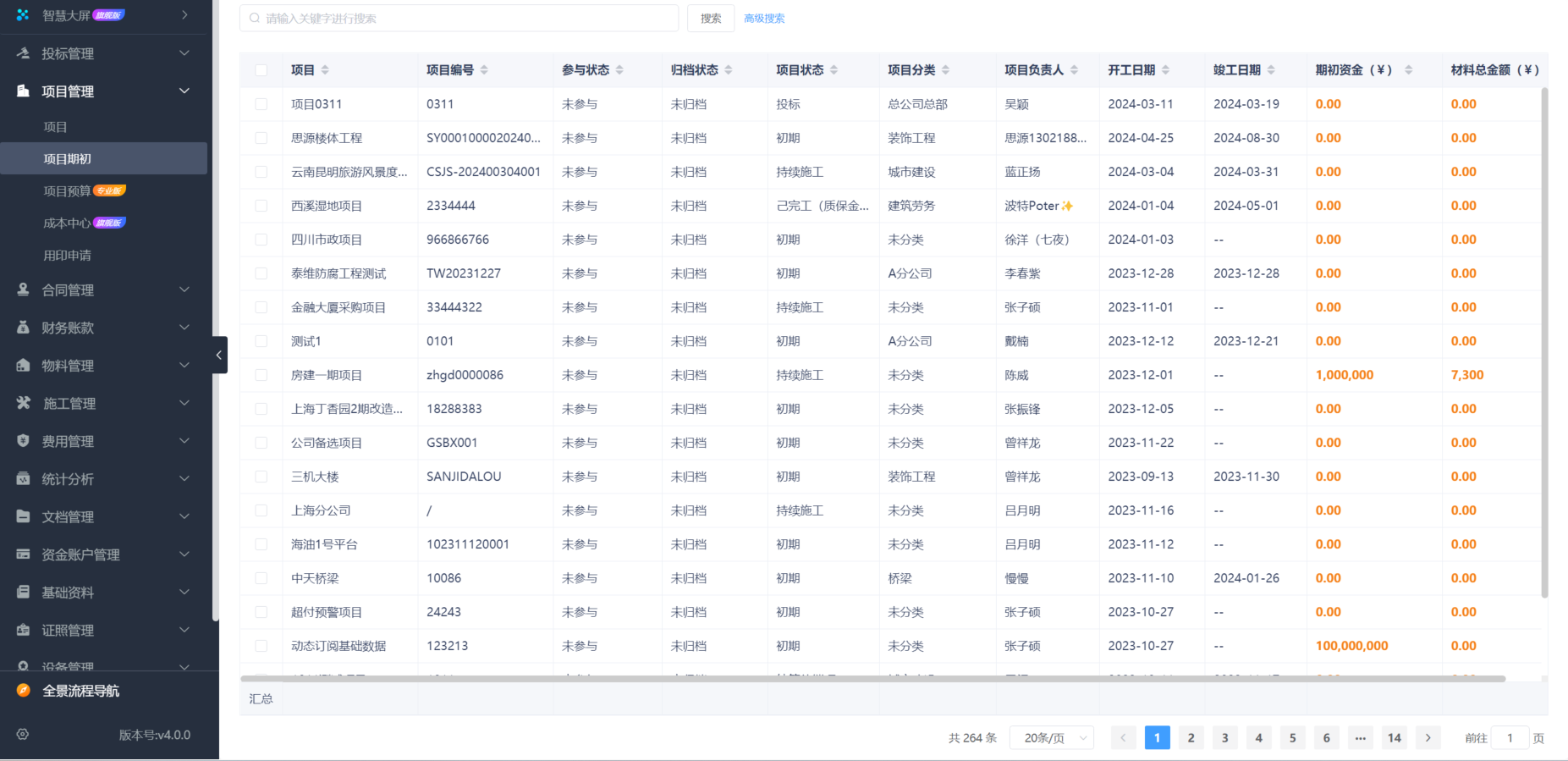Click the 全景流程导航 compass icon
This screenshot has width=1568, height=761.
24,691
